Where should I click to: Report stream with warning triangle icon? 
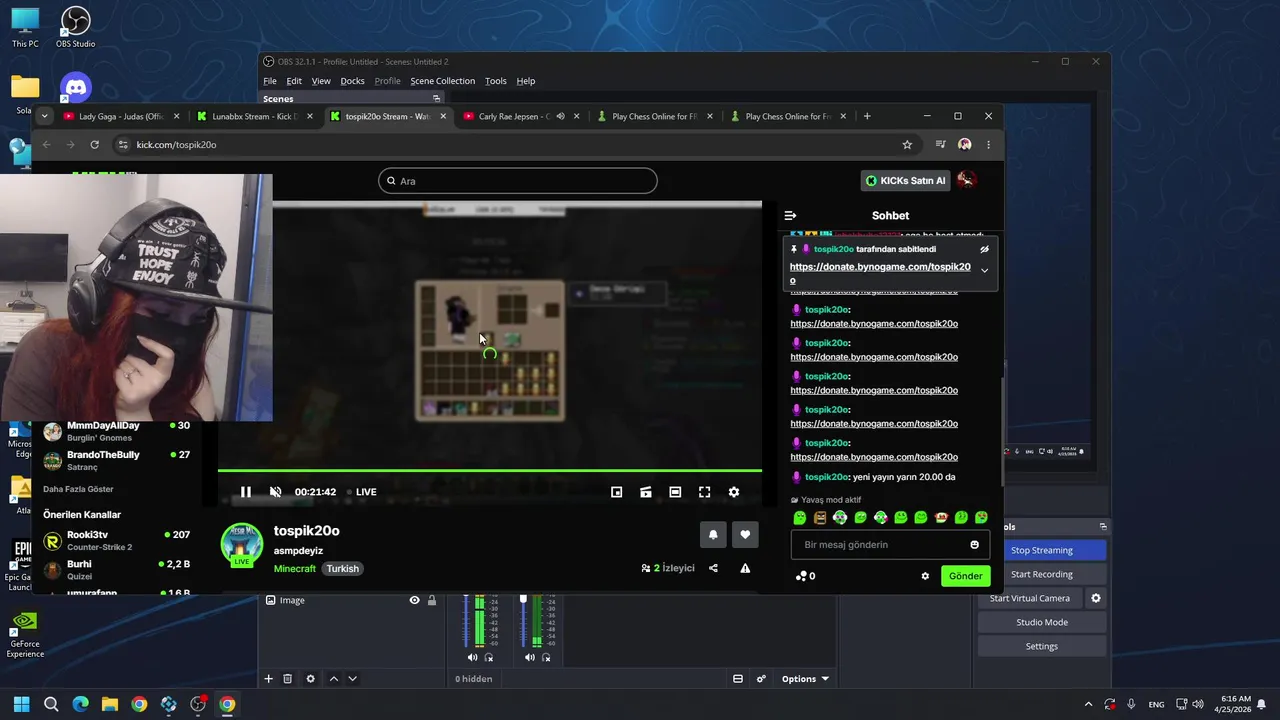pos(745,568)
